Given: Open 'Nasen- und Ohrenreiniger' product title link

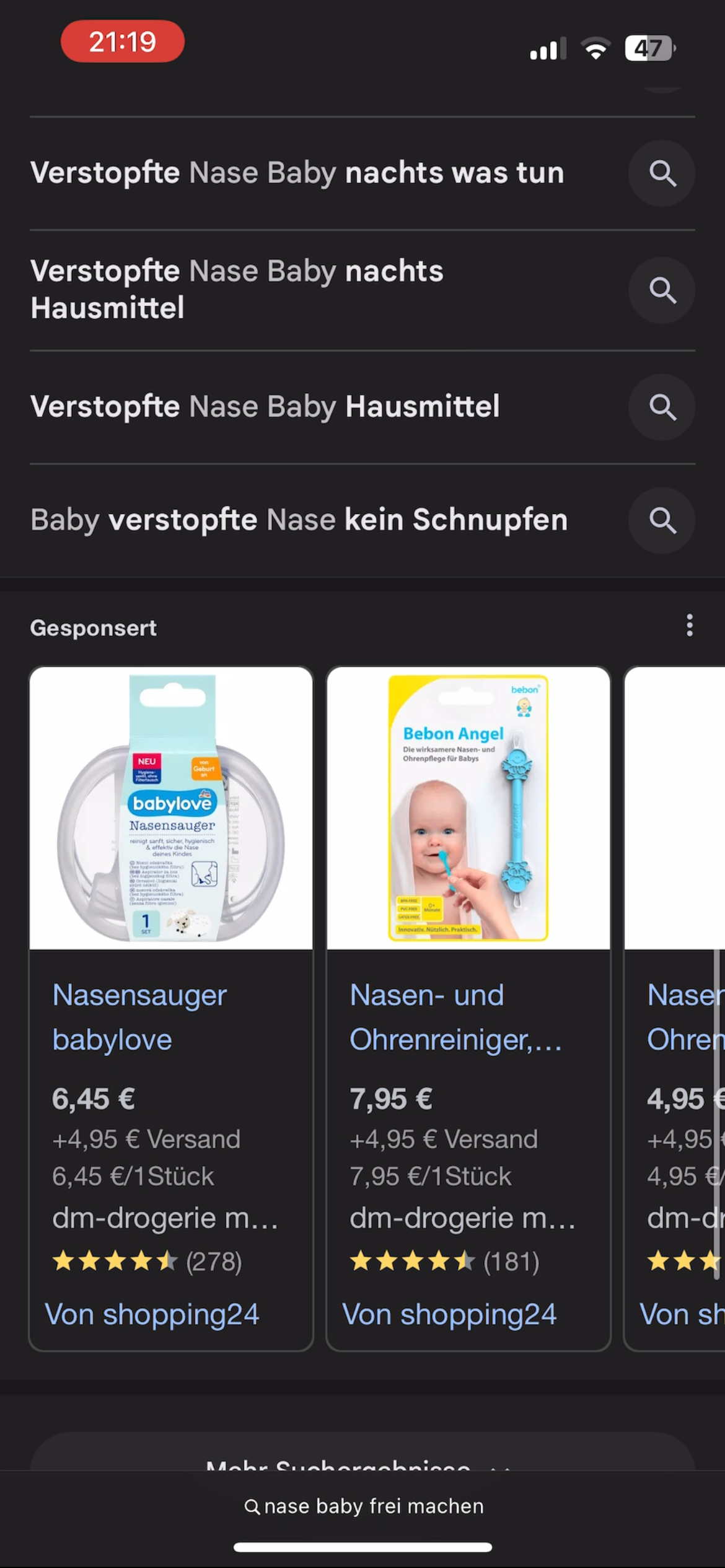Looking at the screenshot, I should coord(455,1017).
